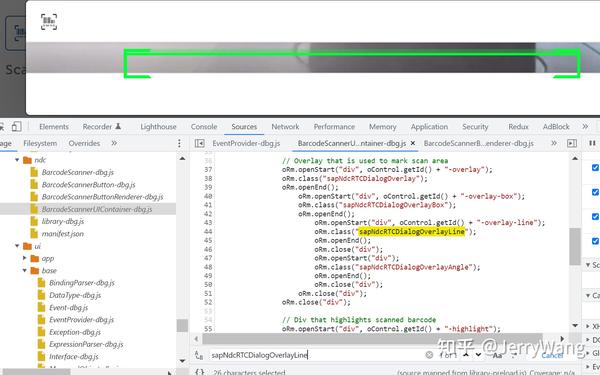Show more DevTools panels with the chevron

pyautogui.click(x=585, y=127)
